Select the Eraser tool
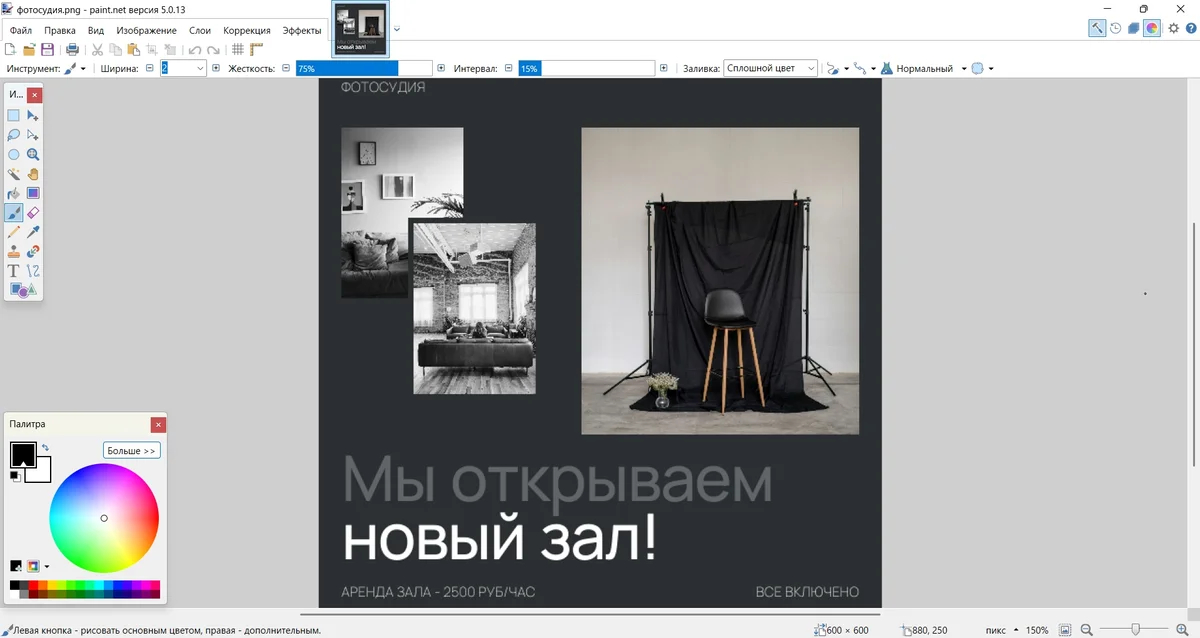The width and height of the screenshot is (1200, 638). point(33,213)
